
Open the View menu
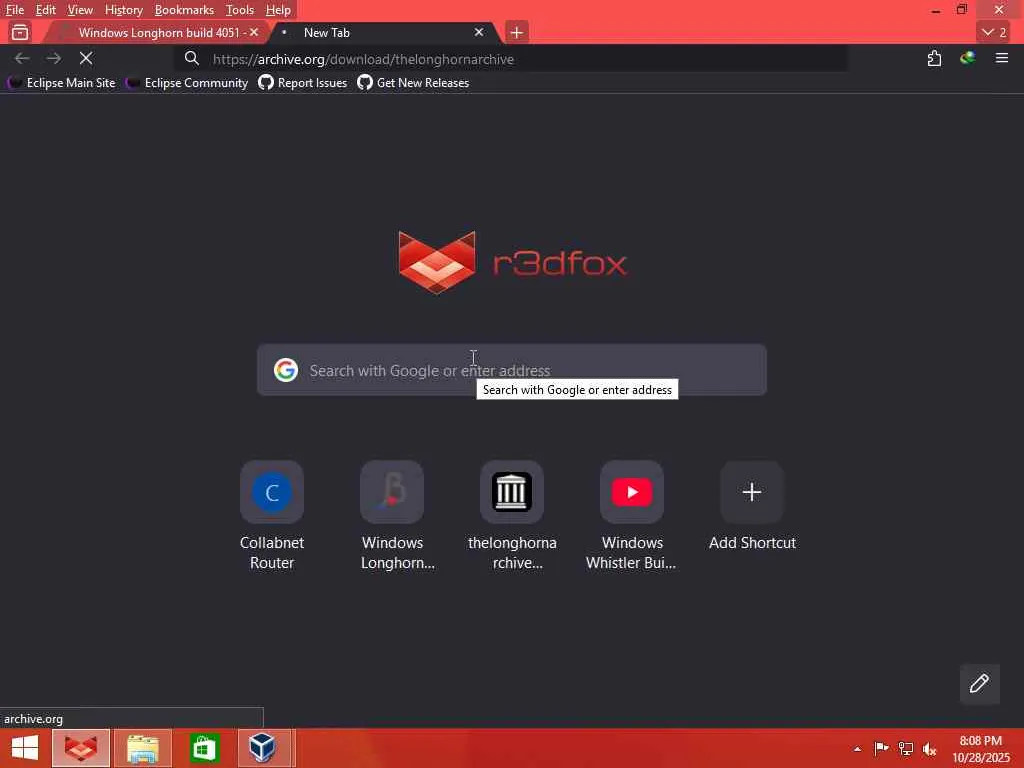(80, 10)
